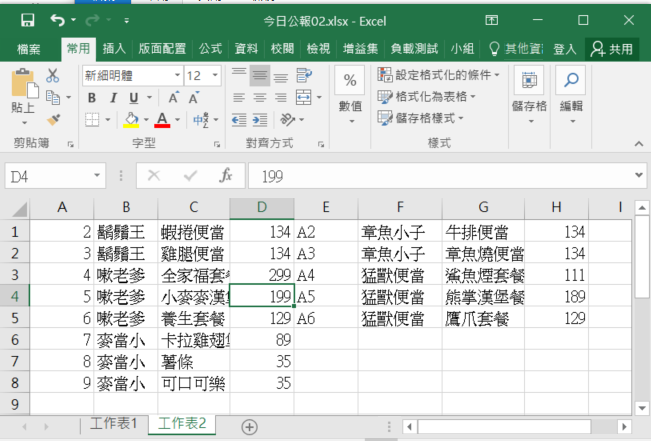Click 登入 to sign in

565,49
